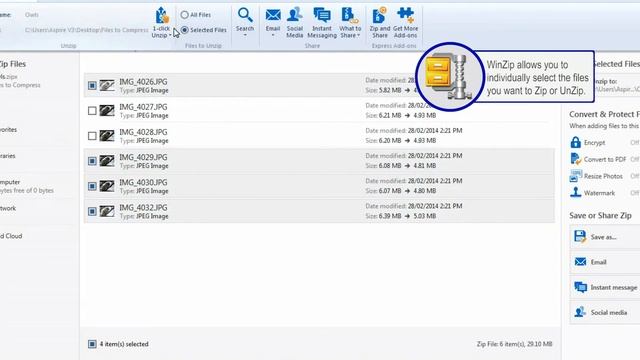
Task: Uncheck the IMG_4032.JPG checkbox
Action: click(92, 211)
